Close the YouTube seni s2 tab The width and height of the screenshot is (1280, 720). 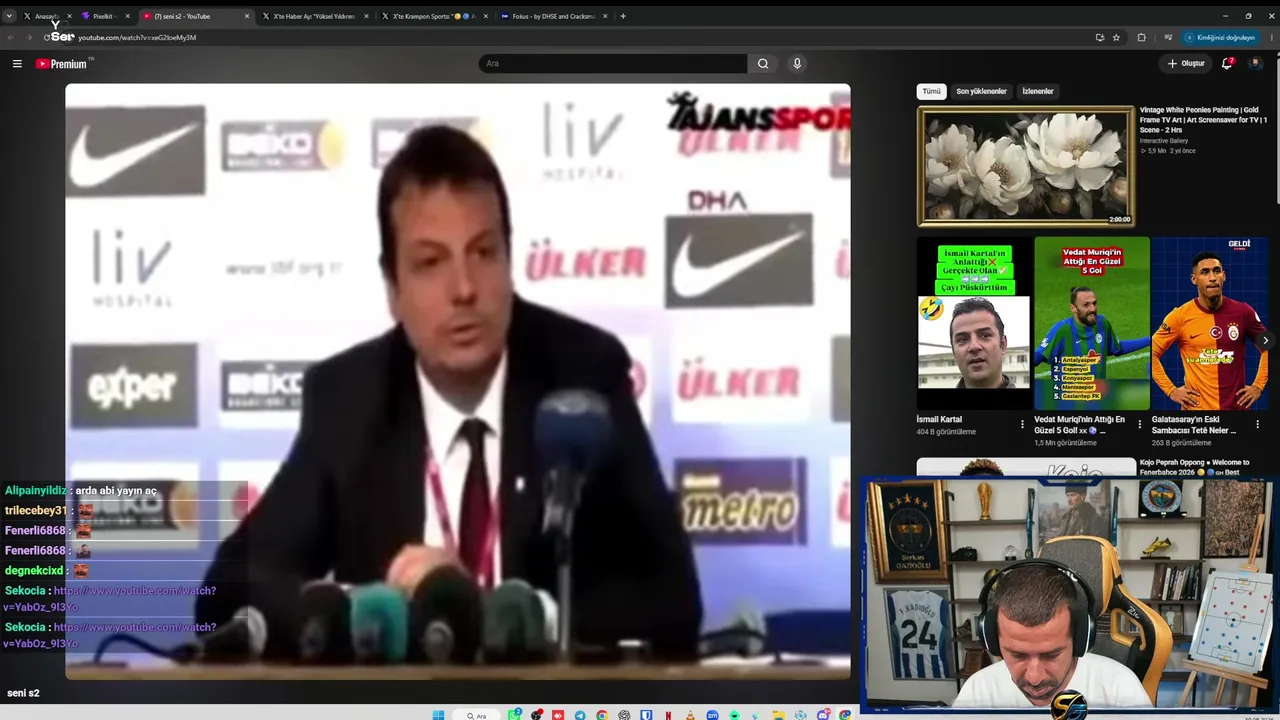click(247, 16)
